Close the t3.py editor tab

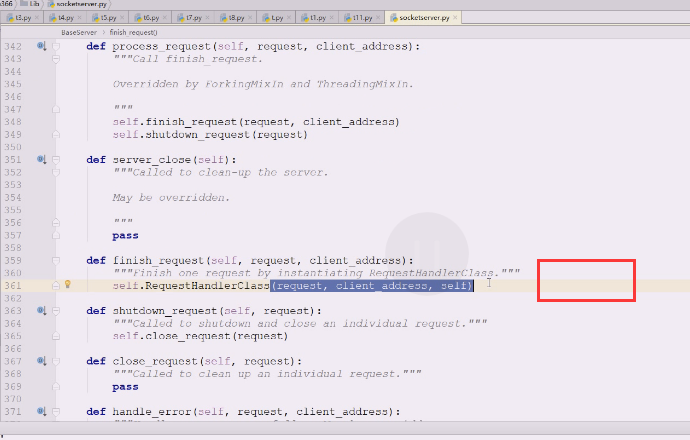click(37, 18)
